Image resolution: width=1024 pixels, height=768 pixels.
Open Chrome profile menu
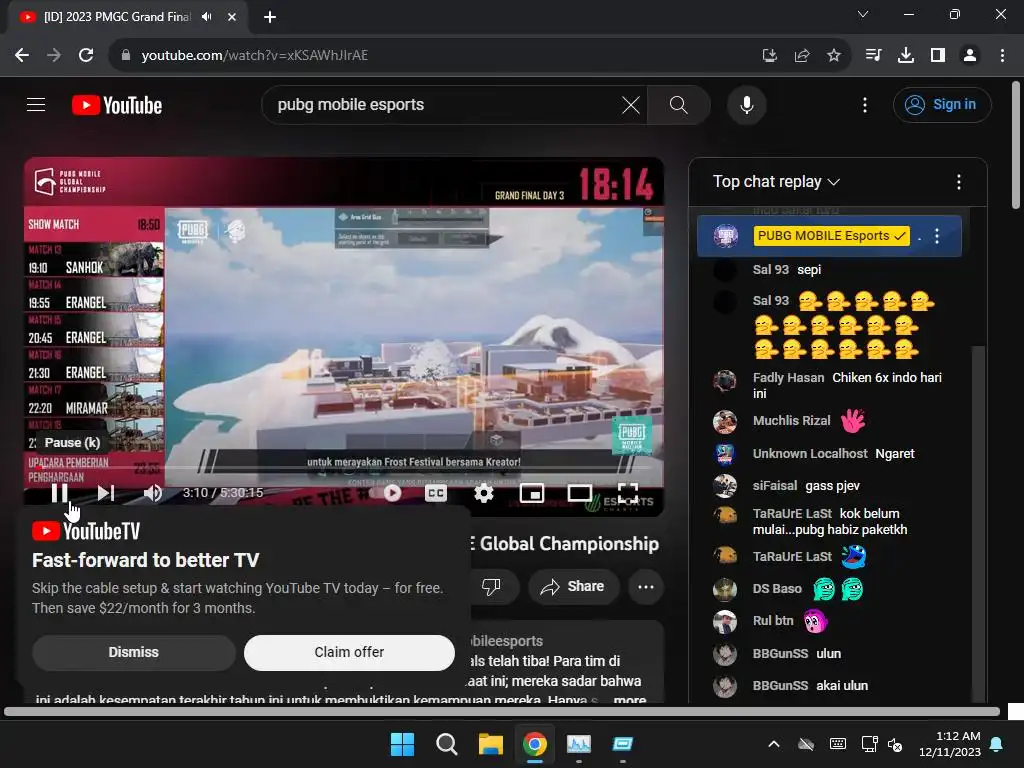[x=970, y=56]
